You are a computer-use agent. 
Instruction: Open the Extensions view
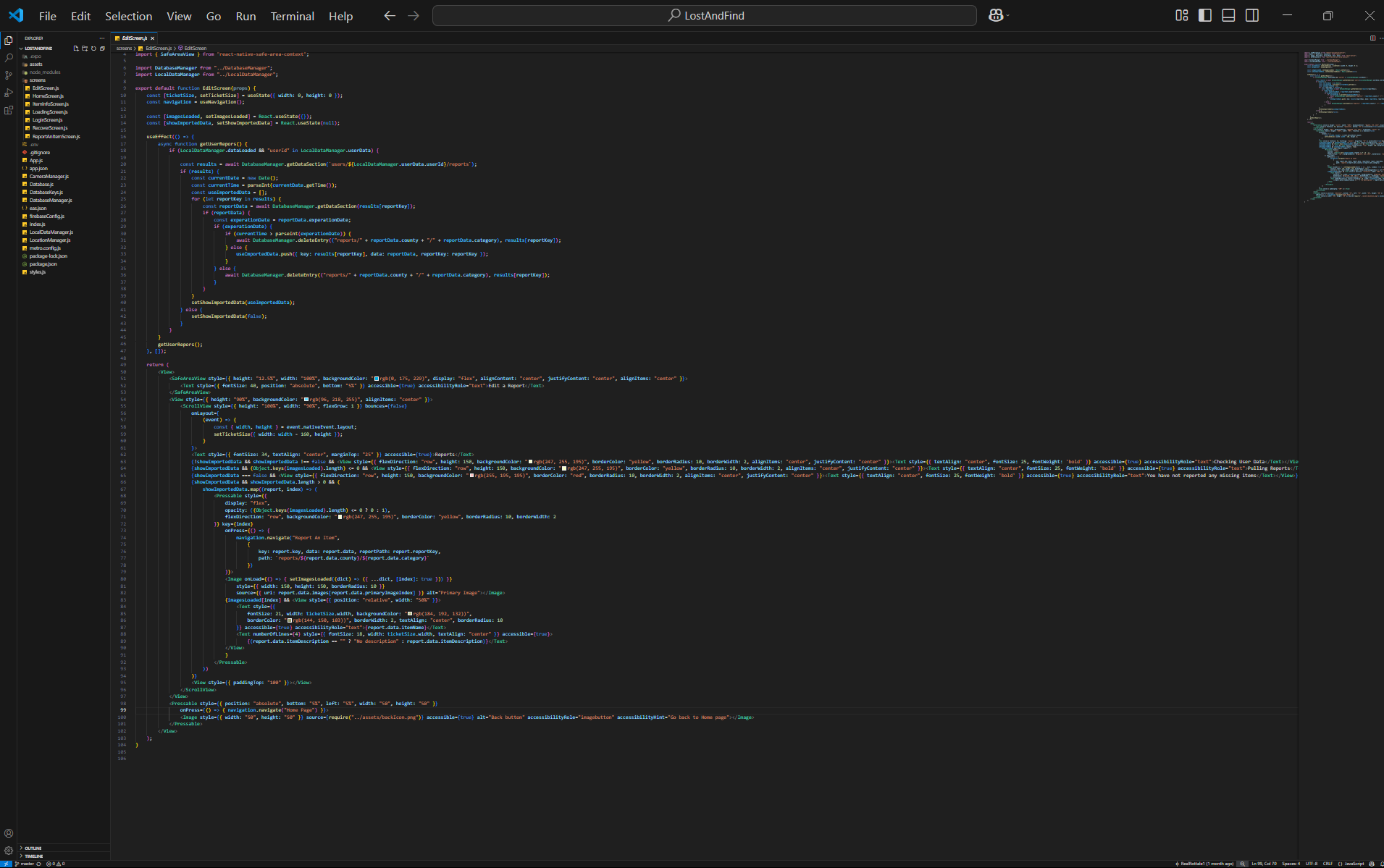coord(9,110)
